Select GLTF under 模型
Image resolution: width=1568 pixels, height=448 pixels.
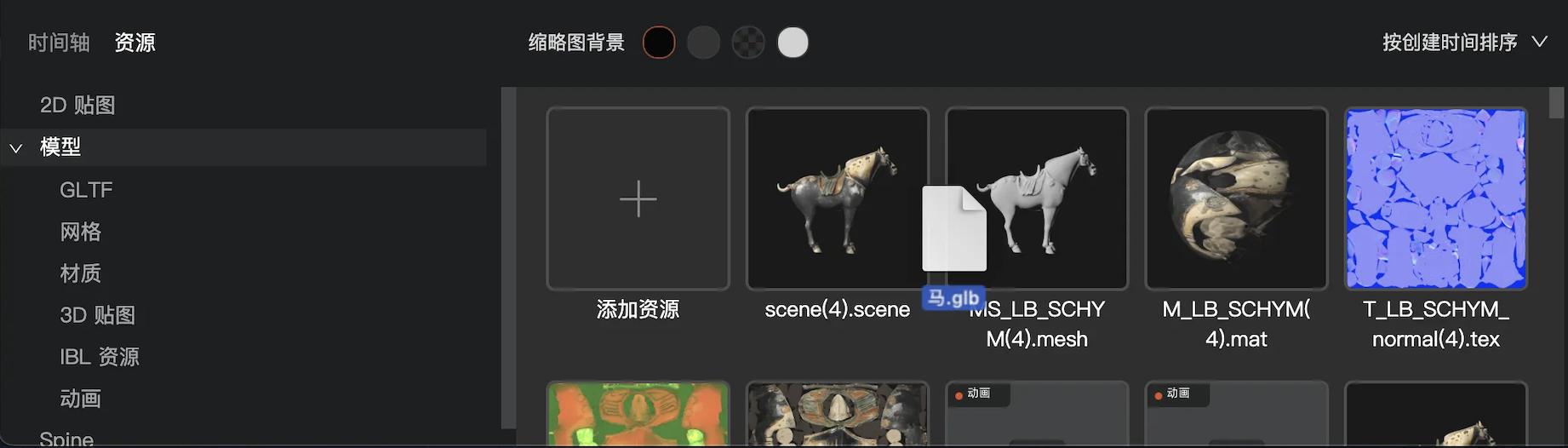pyautogui.click(x=86, y=190)
